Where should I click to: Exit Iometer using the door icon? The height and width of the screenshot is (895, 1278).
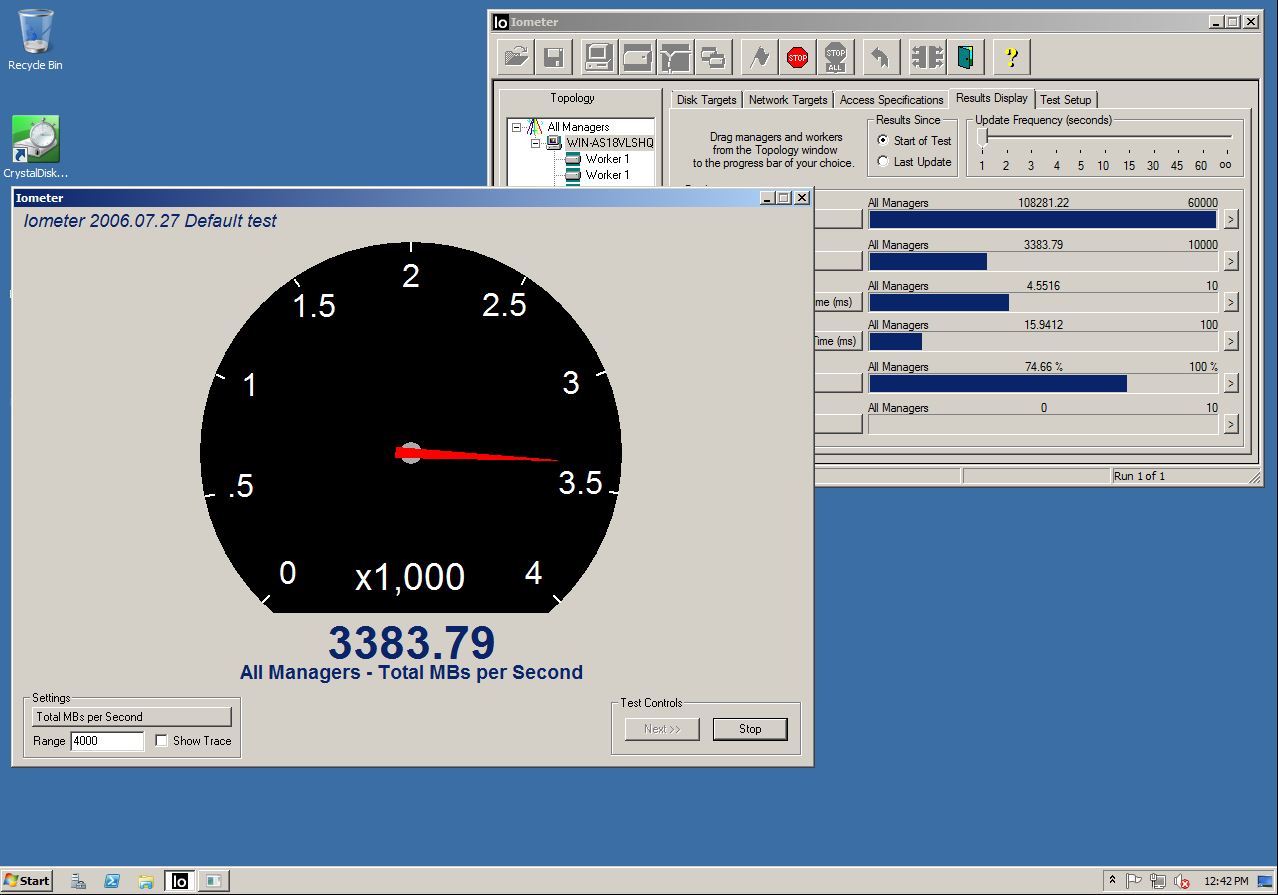pos(965,57)
